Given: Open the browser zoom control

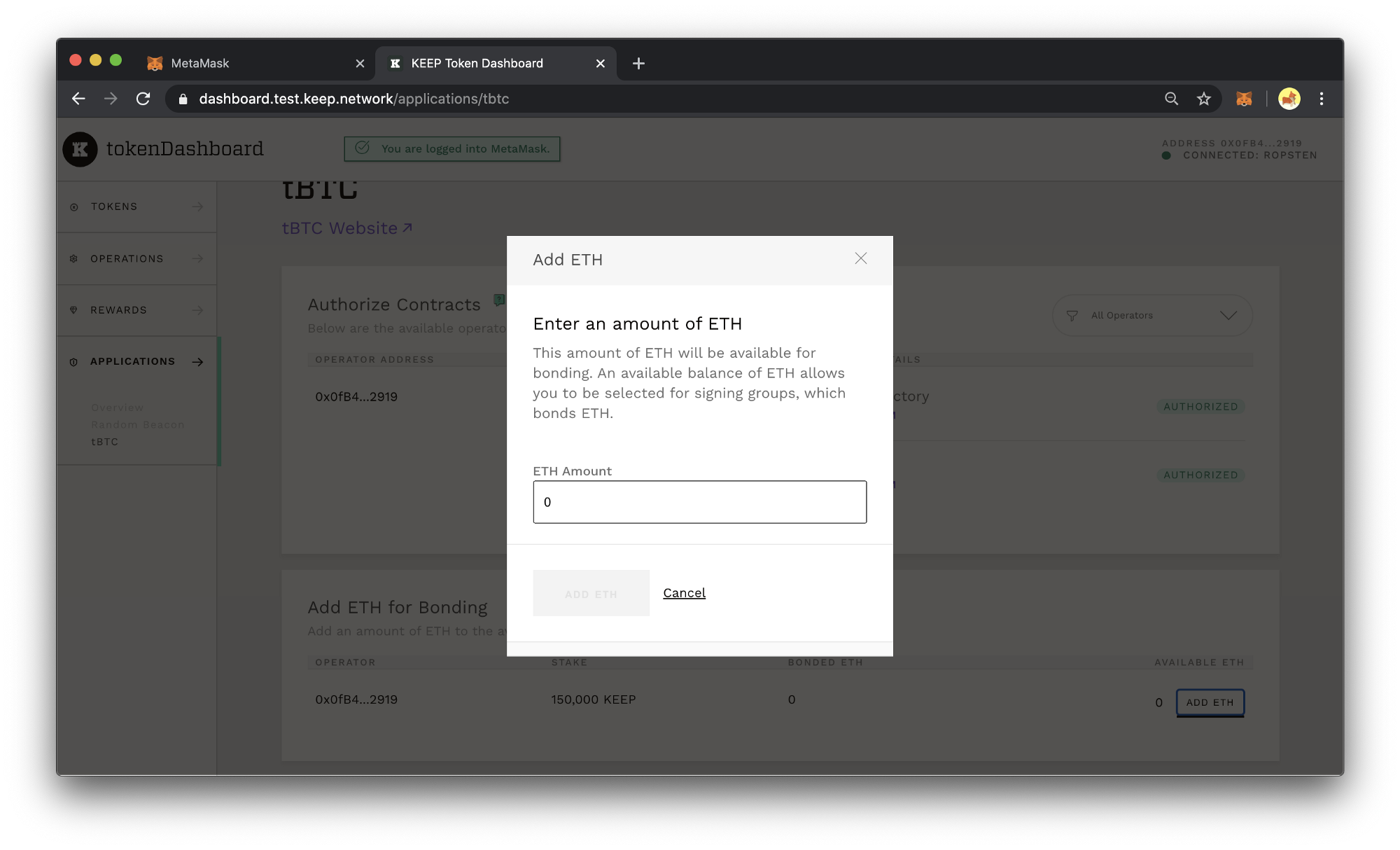Looking at the screenshot, I should (1171, 99).
